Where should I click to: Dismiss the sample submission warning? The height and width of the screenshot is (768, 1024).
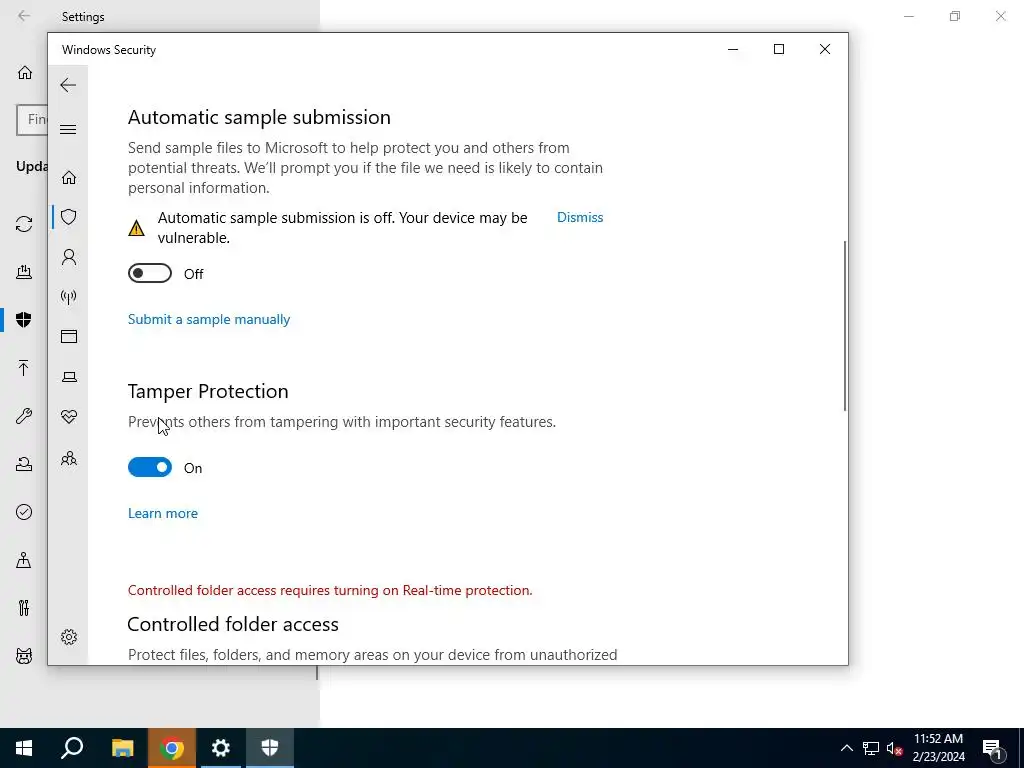pos(580,217)
